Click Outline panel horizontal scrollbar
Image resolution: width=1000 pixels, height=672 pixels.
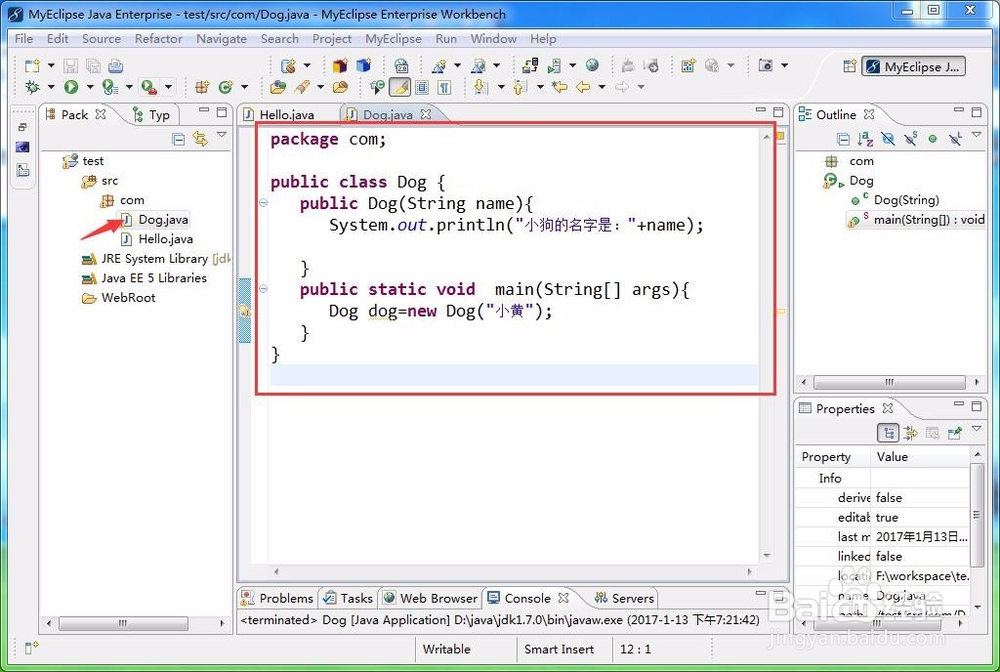tap(890, 383)
